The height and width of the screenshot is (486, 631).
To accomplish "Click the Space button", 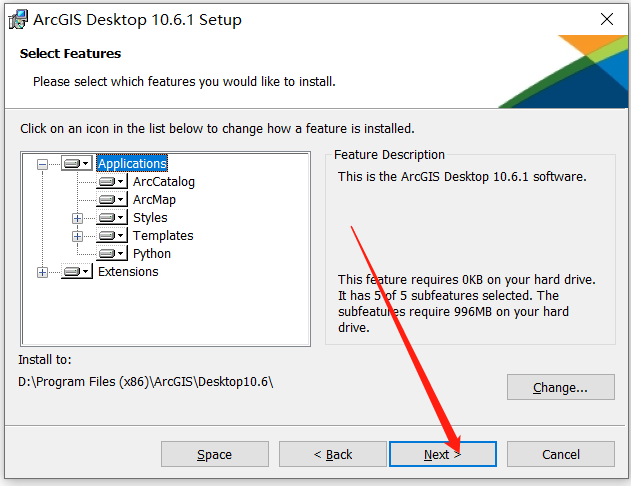I will pos(214,454).
